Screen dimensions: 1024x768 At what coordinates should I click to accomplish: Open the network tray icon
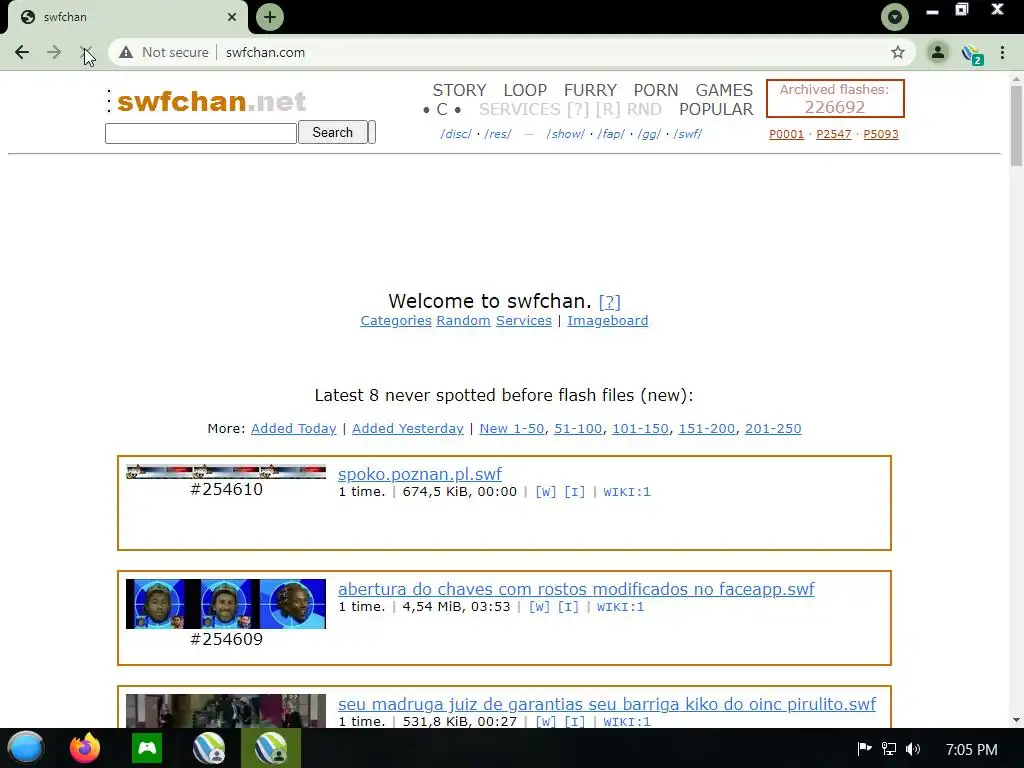[x=889, y=748]
